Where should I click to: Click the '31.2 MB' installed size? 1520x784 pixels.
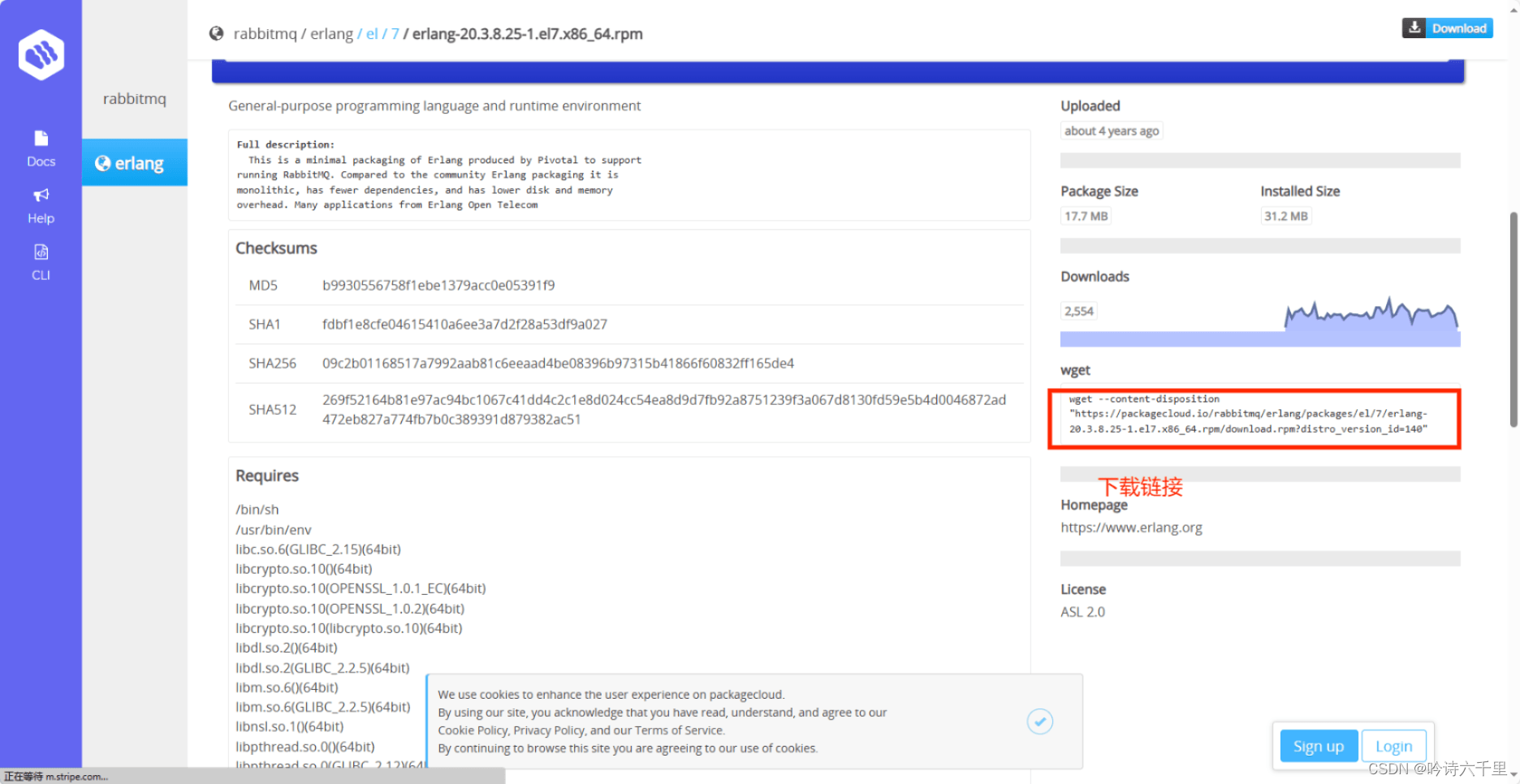1285,216
